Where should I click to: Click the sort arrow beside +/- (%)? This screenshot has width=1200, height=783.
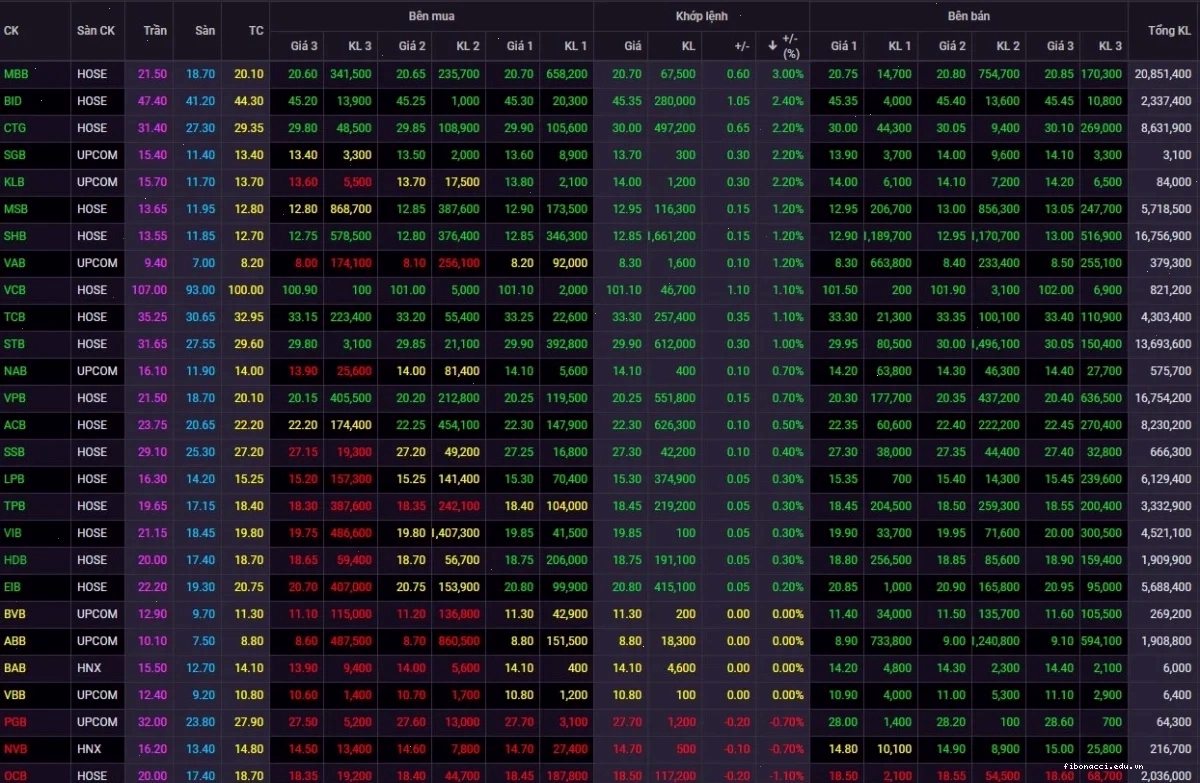tap(773, 45)
